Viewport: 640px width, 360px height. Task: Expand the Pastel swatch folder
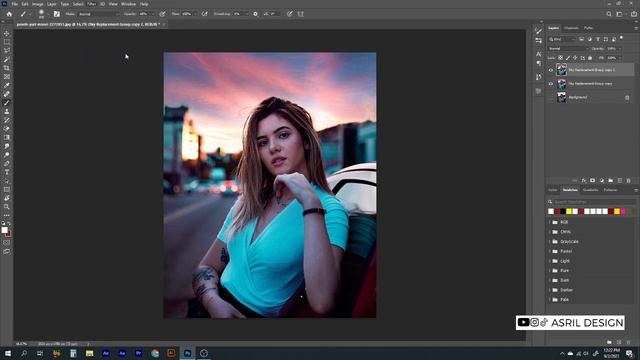pos(550,251)
